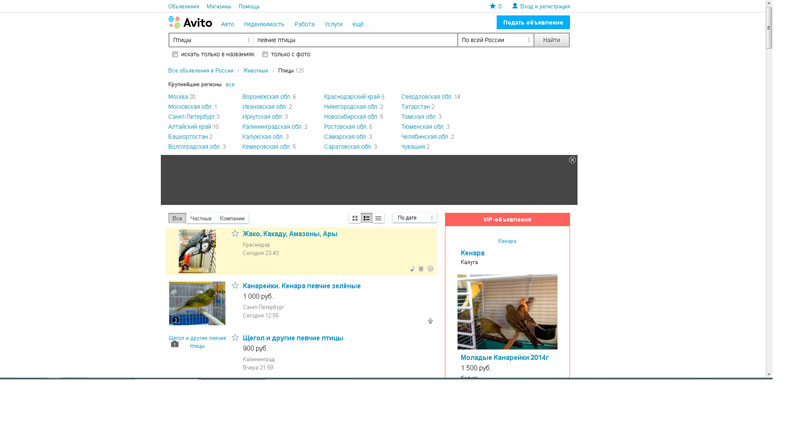
Task: Expand the 'По всей России' region dropdown
Action: point(495,40)
